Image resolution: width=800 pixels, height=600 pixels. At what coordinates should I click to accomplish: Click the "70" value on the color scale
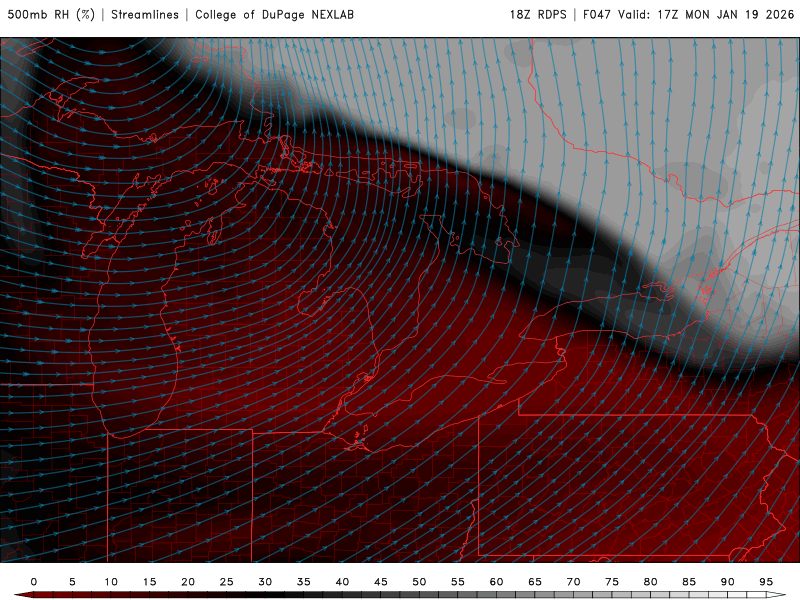pyautogui.click(x=573, y=582)
